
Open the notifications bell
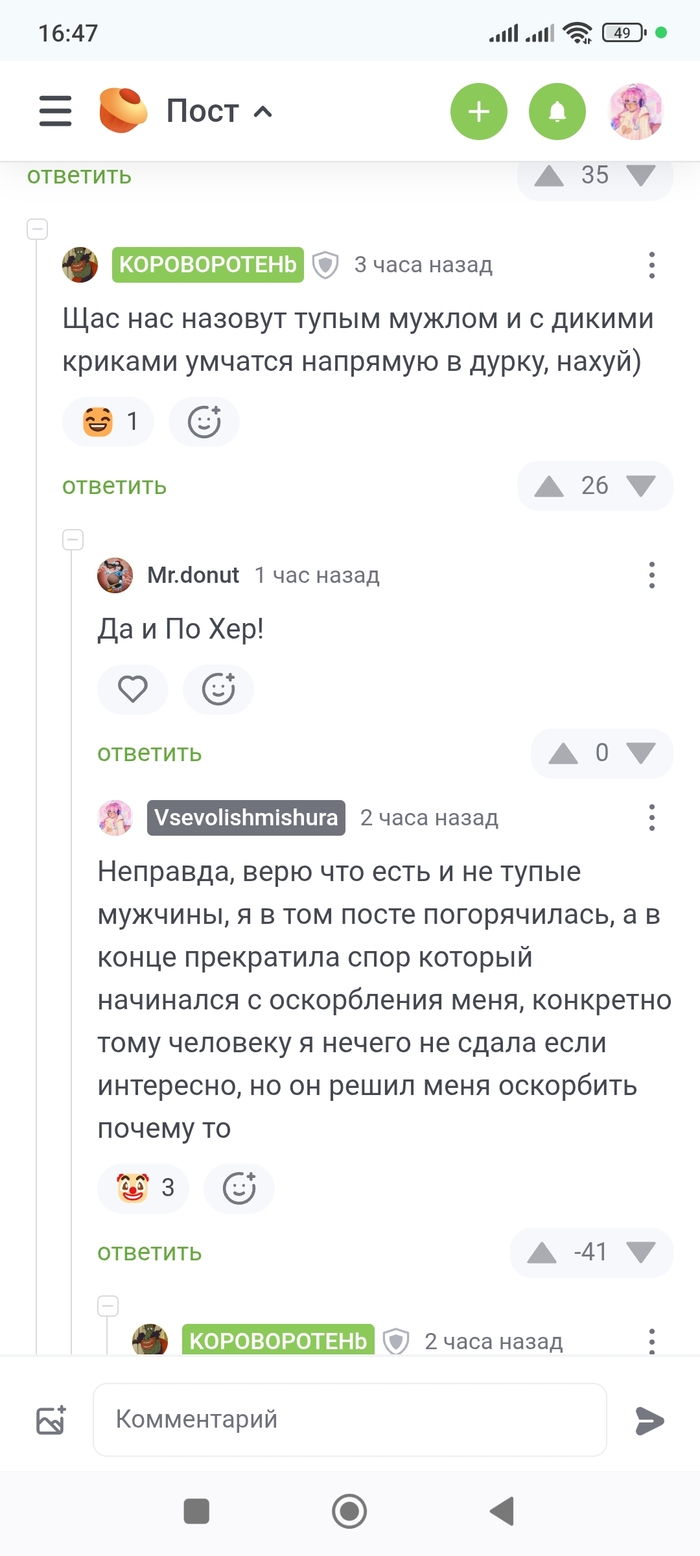(x=557, y=111)
